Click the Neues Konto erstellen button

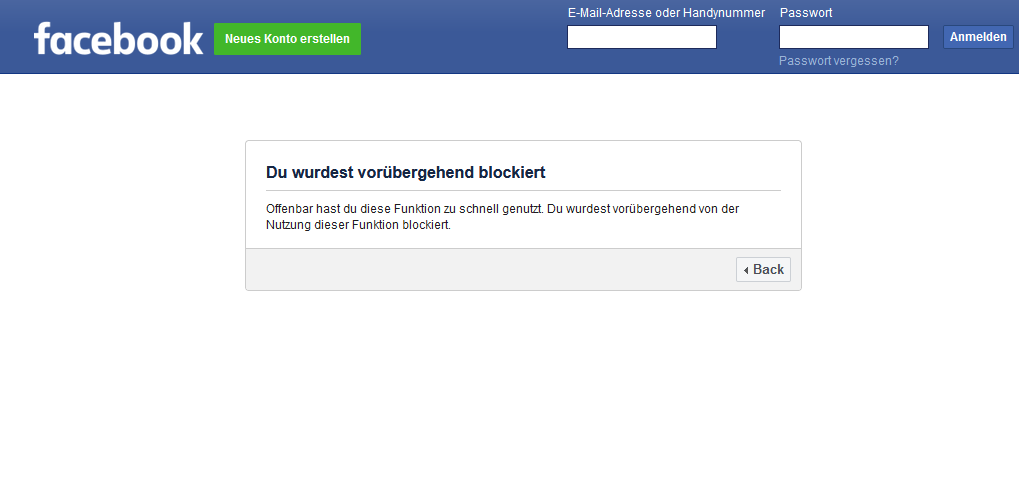(x=287, y=39)
